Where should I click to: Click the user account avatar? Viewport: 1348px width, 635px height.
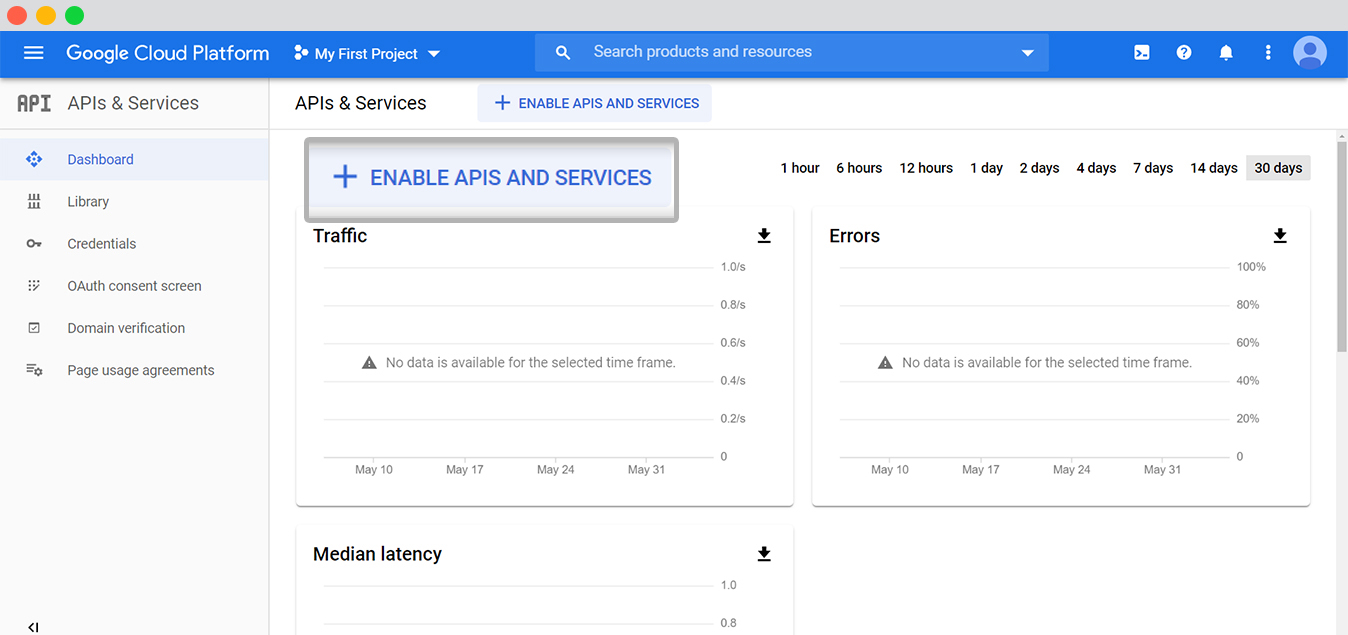pyautogui.click(x=1310, y=53)
